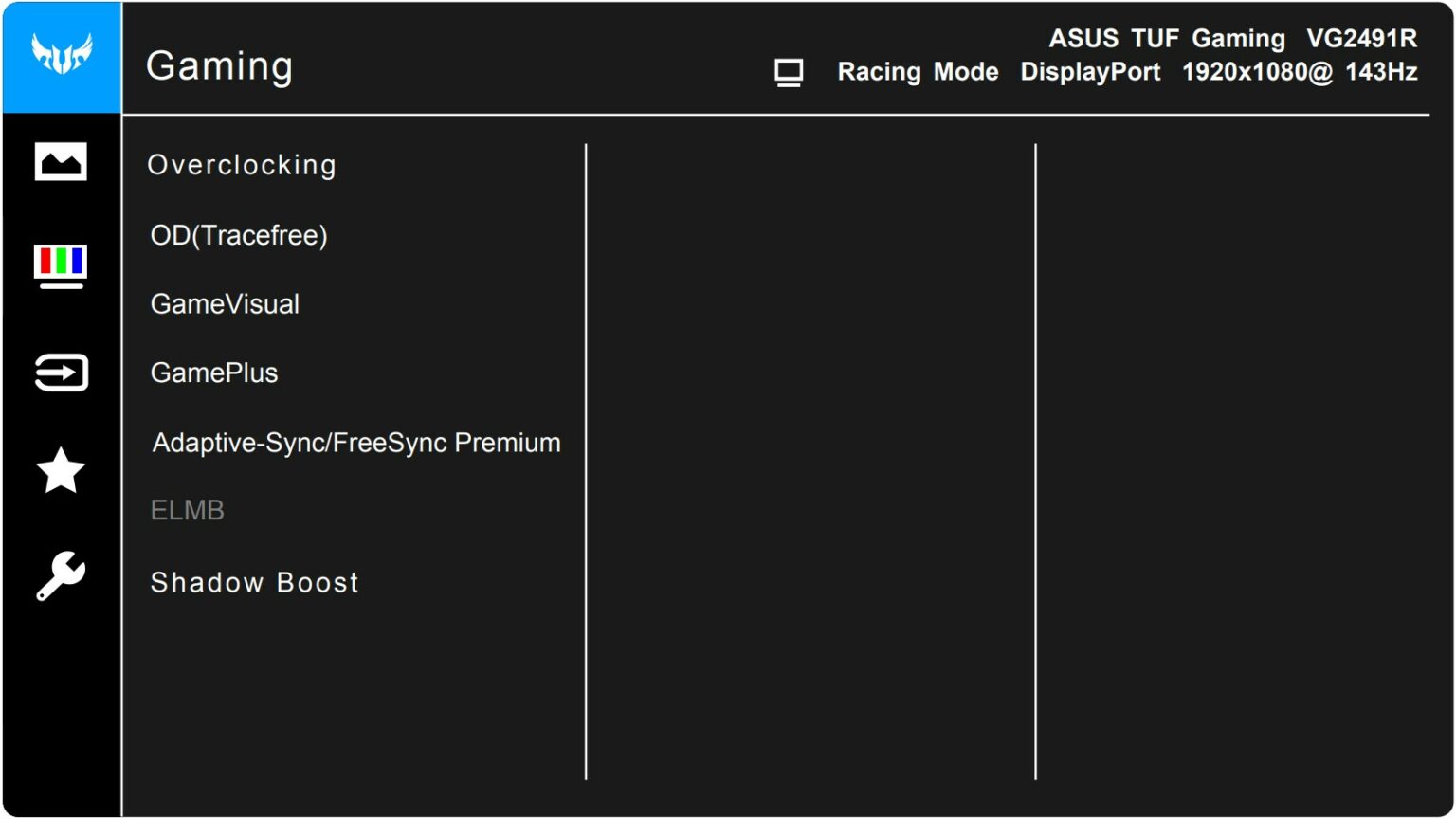Toggle the ELMB setting

click(187, 510)
